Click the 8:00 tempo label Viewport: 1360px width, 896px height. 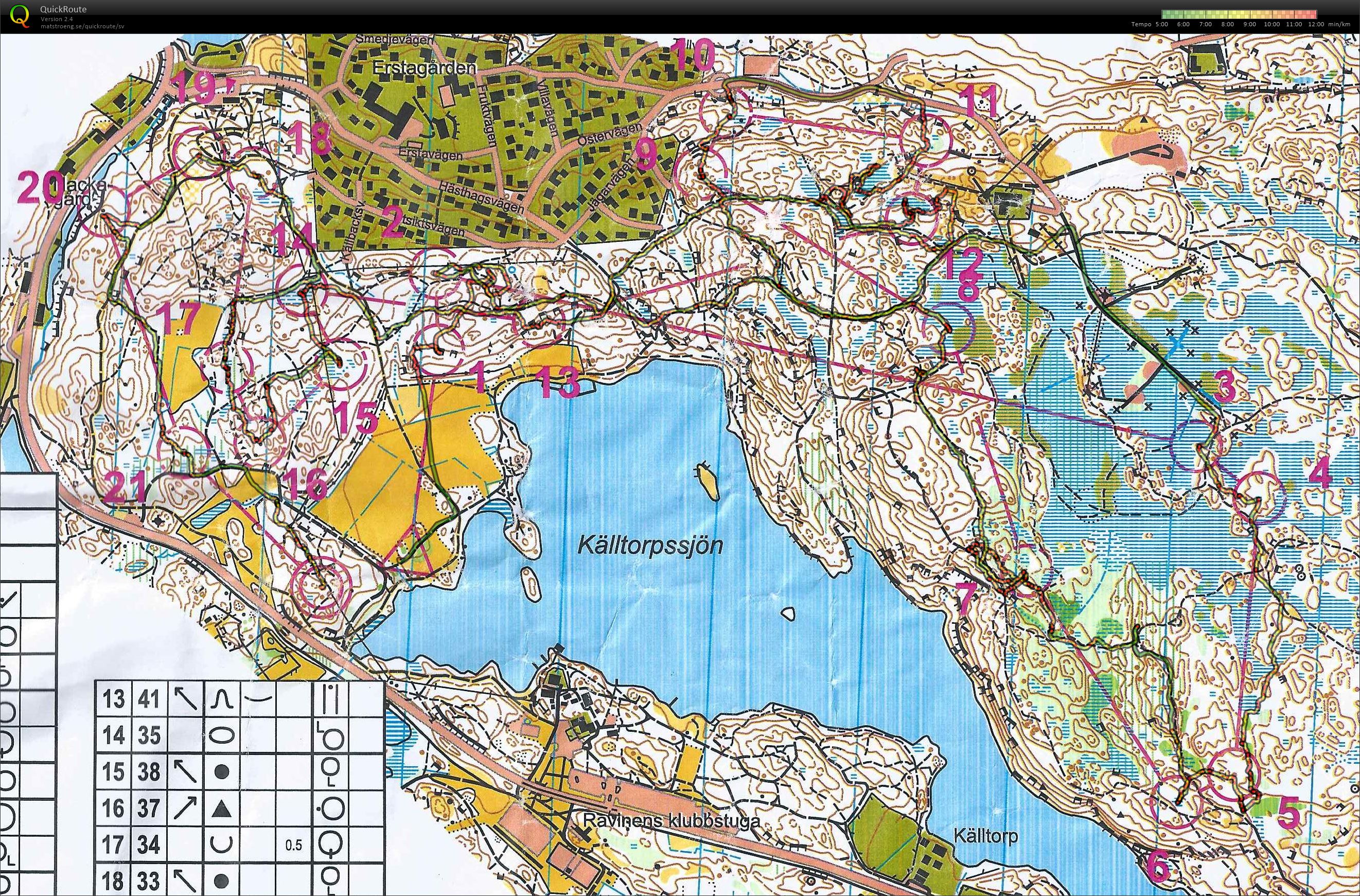click(1227, 25)
